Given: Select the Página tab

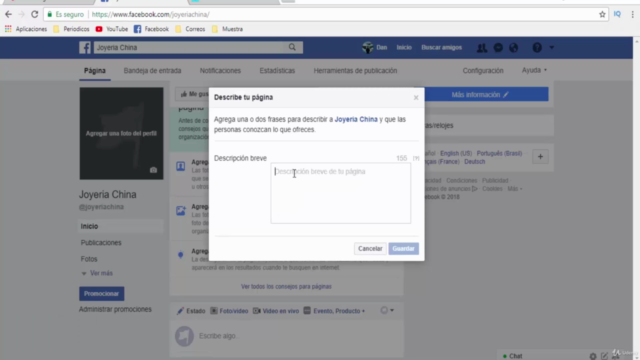Looking at the screenshot, I should coord(95,71).
